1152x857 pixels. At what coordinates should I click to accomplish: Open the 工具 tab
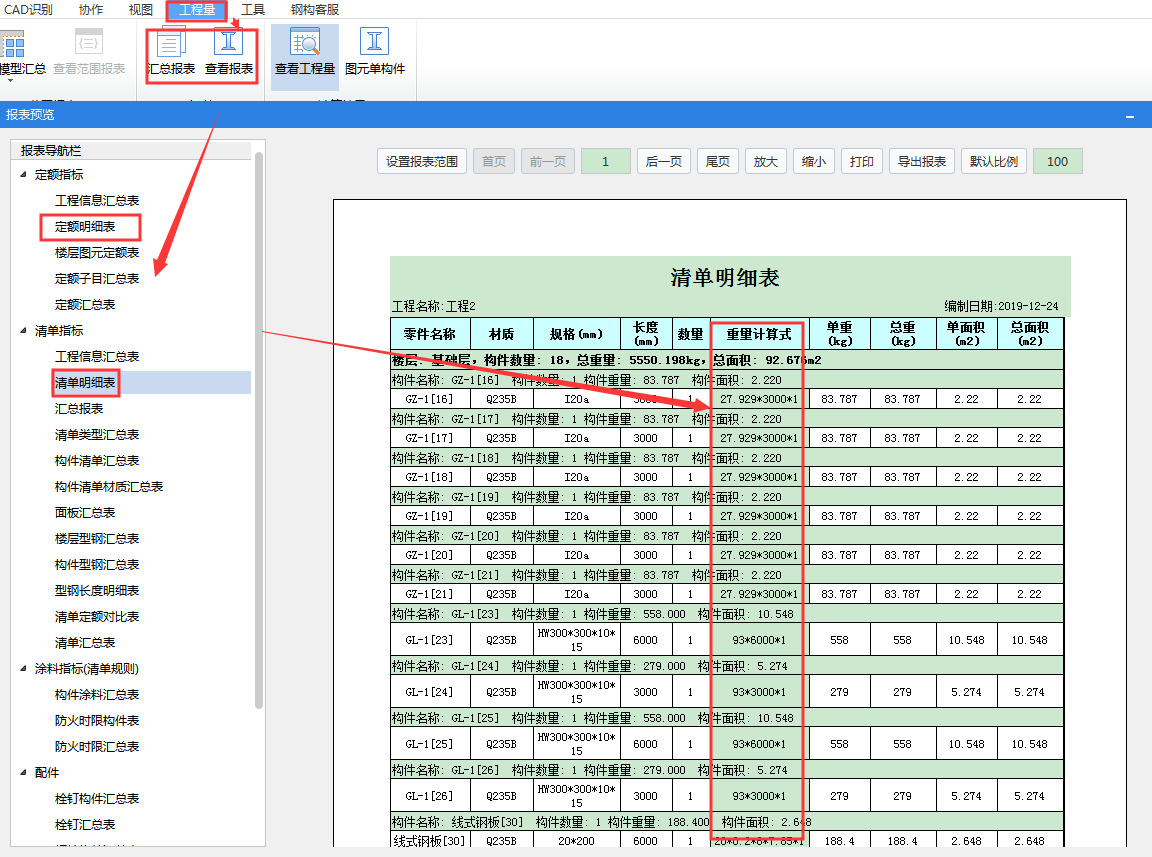point(253,10)
